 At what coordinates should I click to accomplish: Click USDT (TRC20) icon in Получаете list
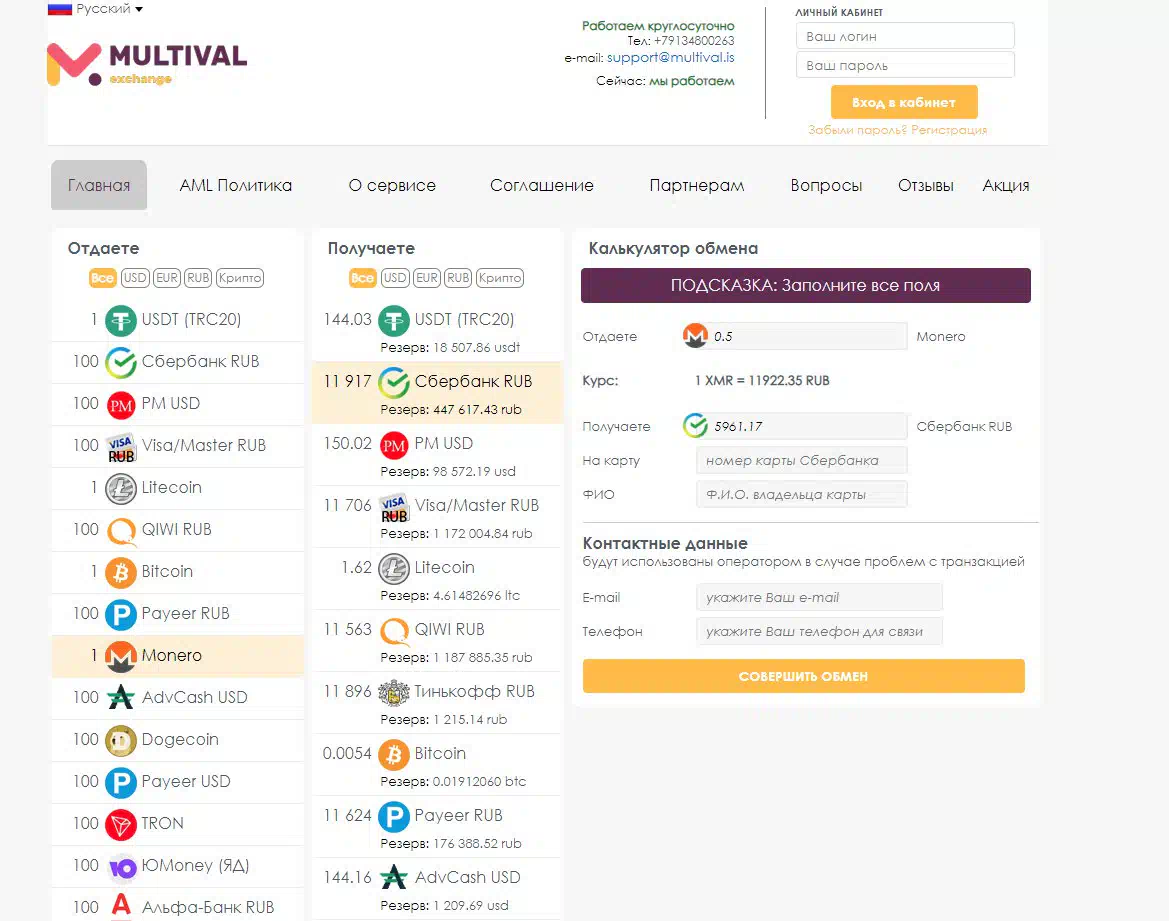394,321
